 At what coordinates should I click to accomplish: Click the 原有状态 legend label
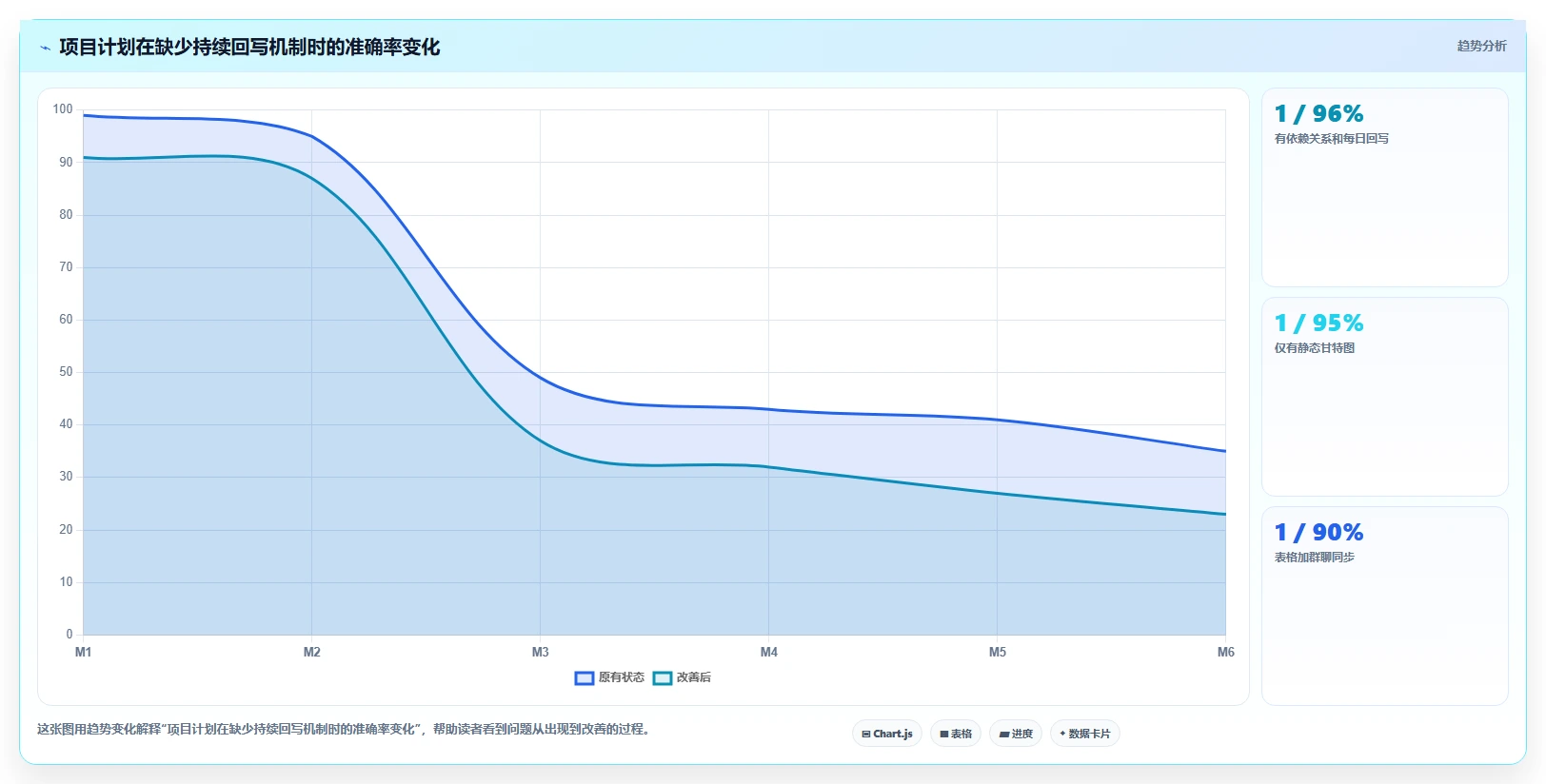point(622,678)
